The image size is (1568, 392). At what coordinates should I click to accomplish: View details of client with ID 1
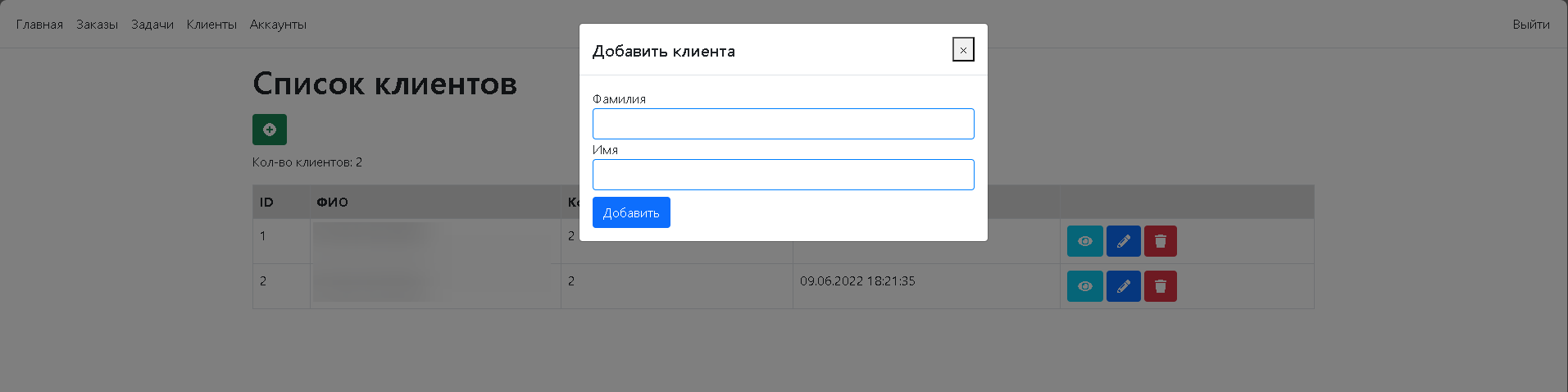[1084, 241]
